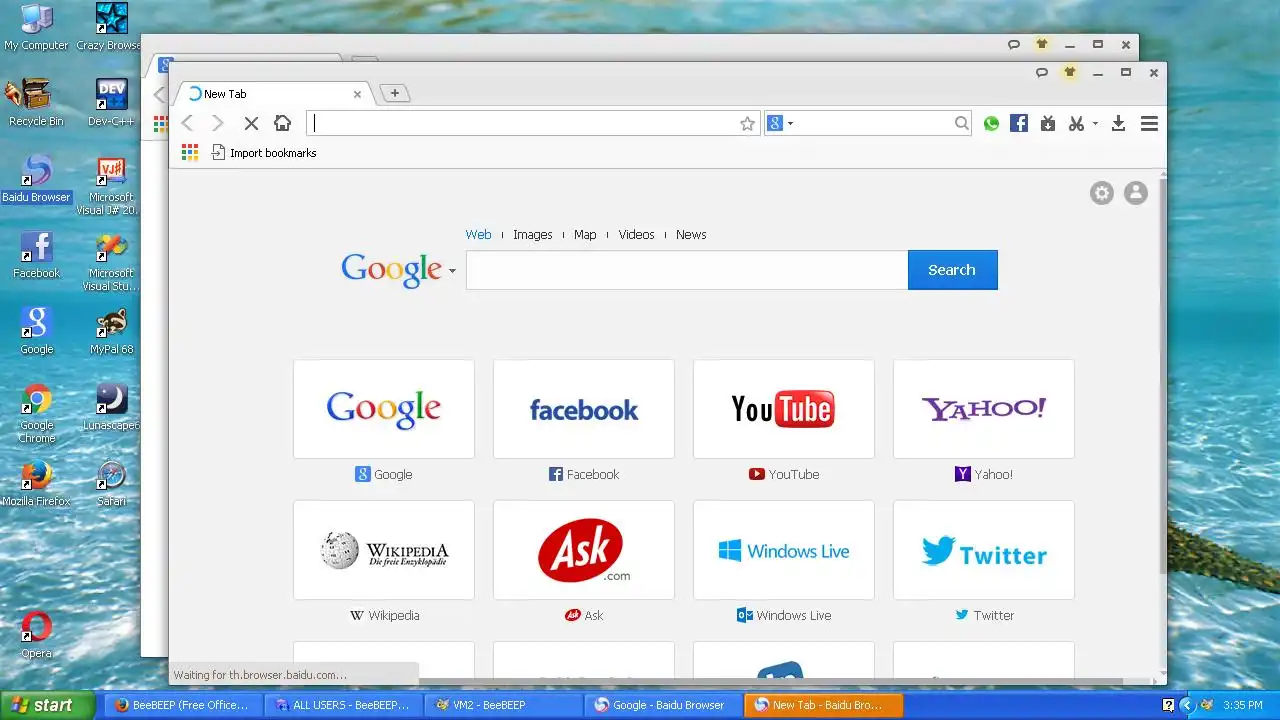Click the video download toolbar icon
The width and height of the screenshot is (1280, 720).
1047,123
